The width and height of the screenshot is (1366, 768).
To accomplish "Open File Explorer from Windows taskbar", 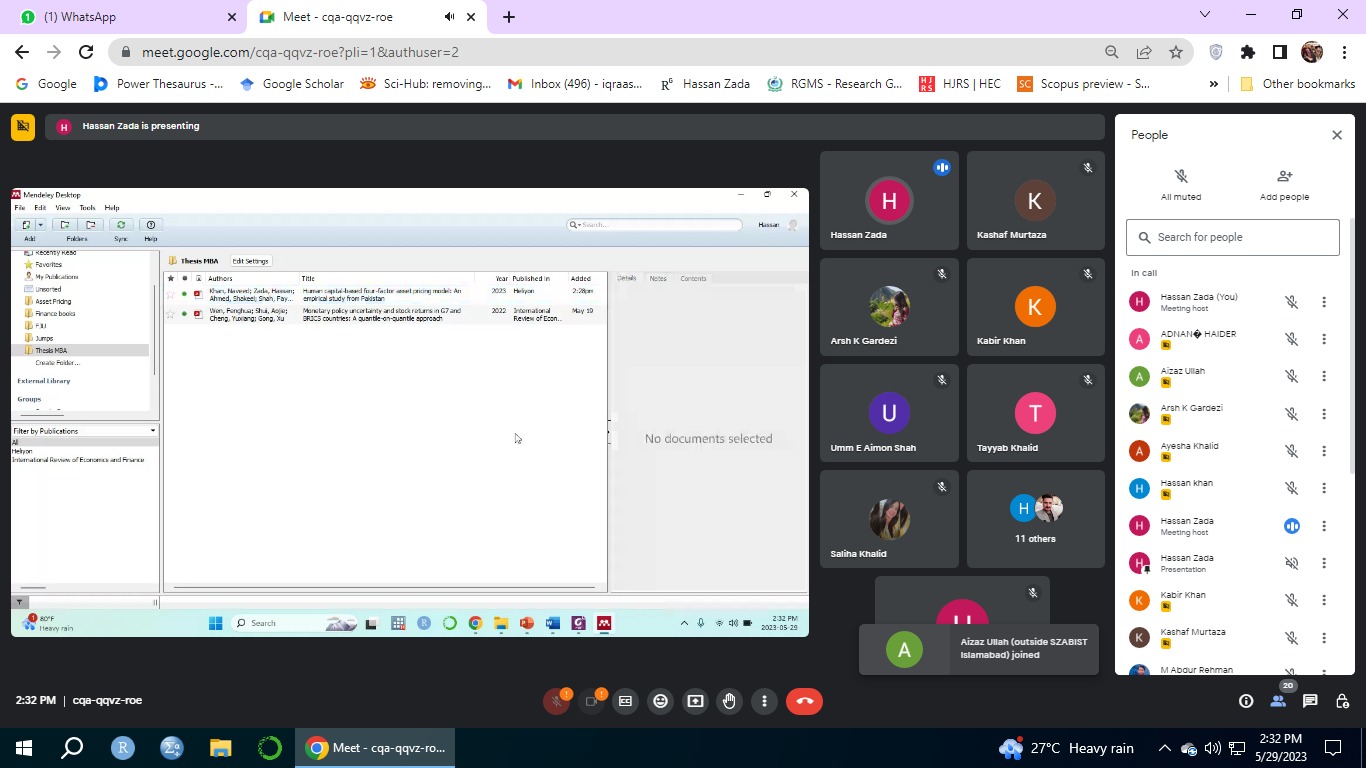I will 220,748.
